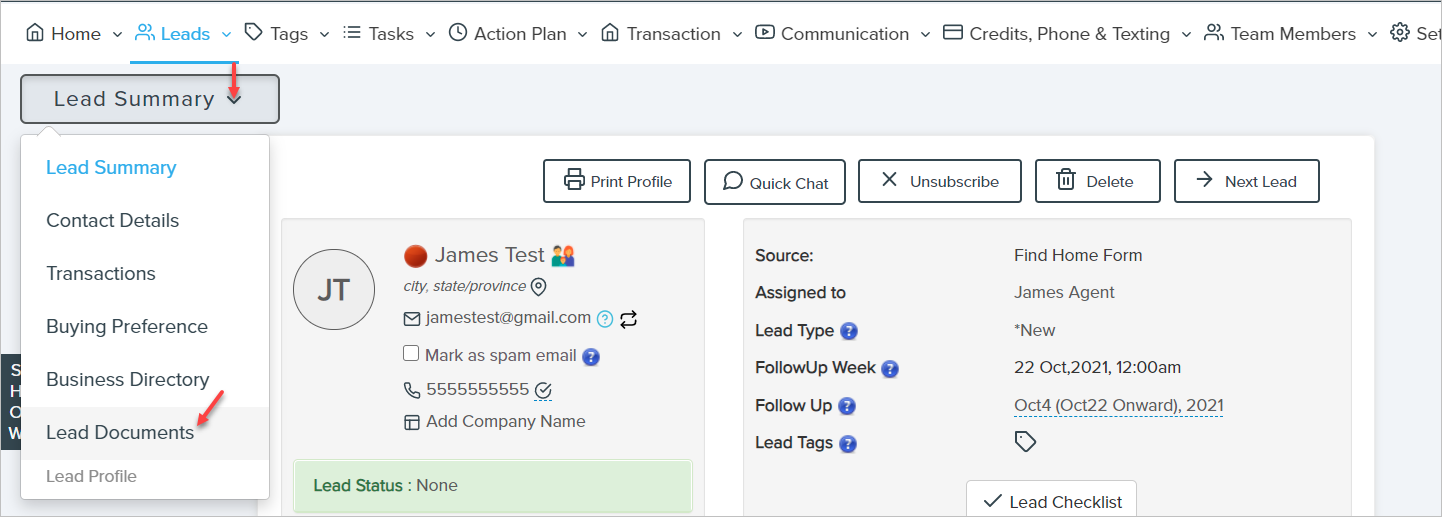This screenshot has width=1442, height=517.
Task: Click the red status dot before James Test
Action: 415,256
